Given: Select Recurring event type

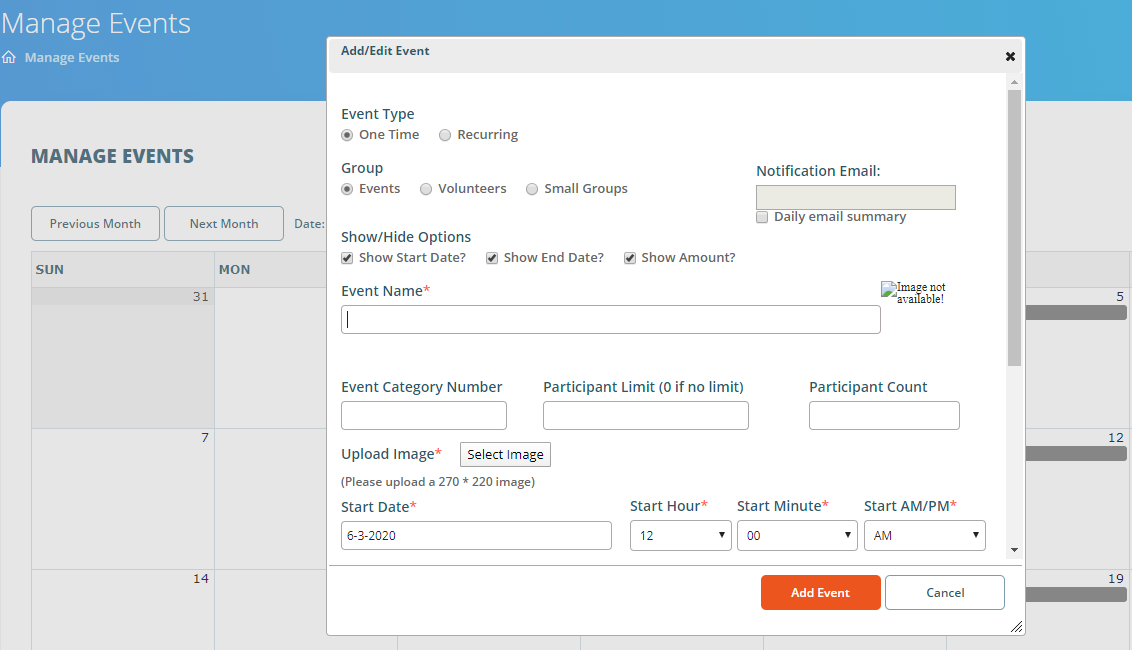Looking at the screenshot, I should tap(445, 135).
